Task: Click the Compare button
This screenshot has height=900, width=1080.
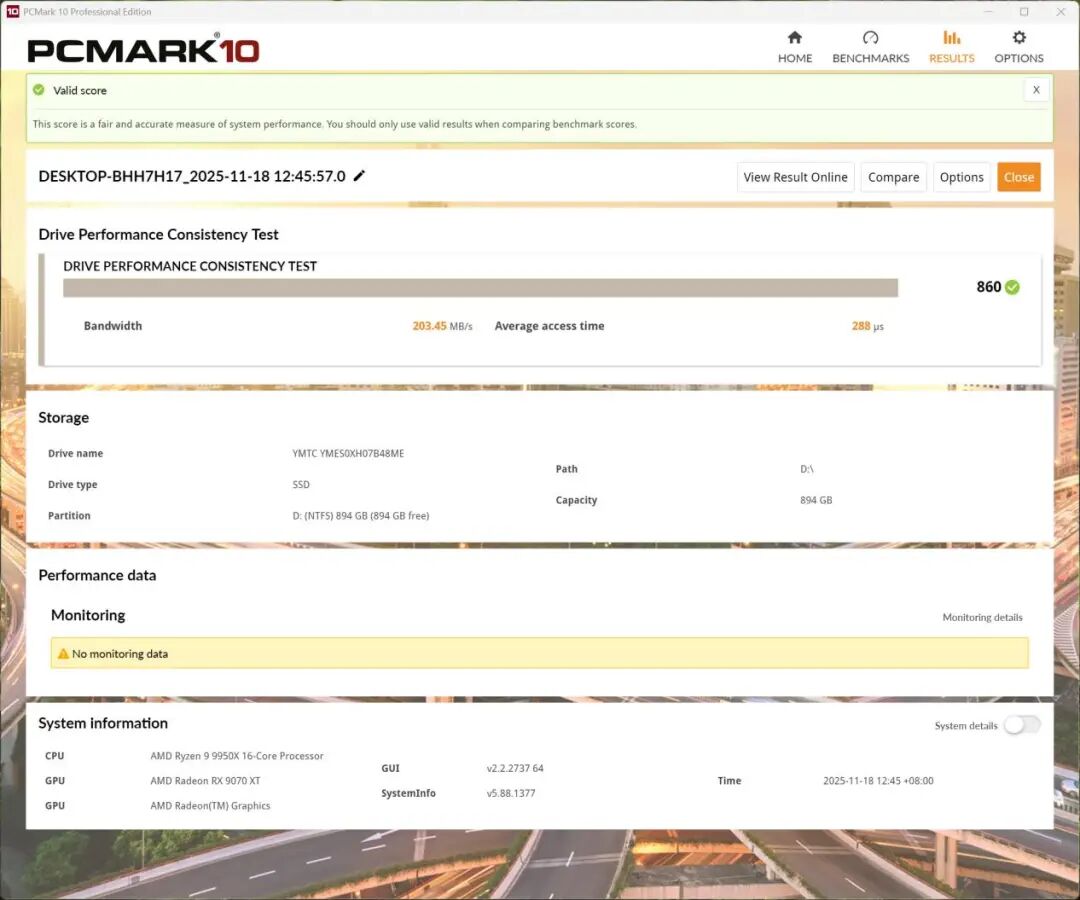Action: 893,177
